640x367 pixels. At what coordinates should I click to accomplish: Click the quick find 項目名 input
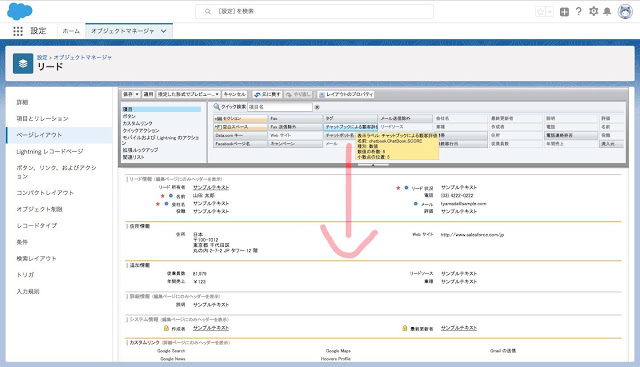coord(280,107)
